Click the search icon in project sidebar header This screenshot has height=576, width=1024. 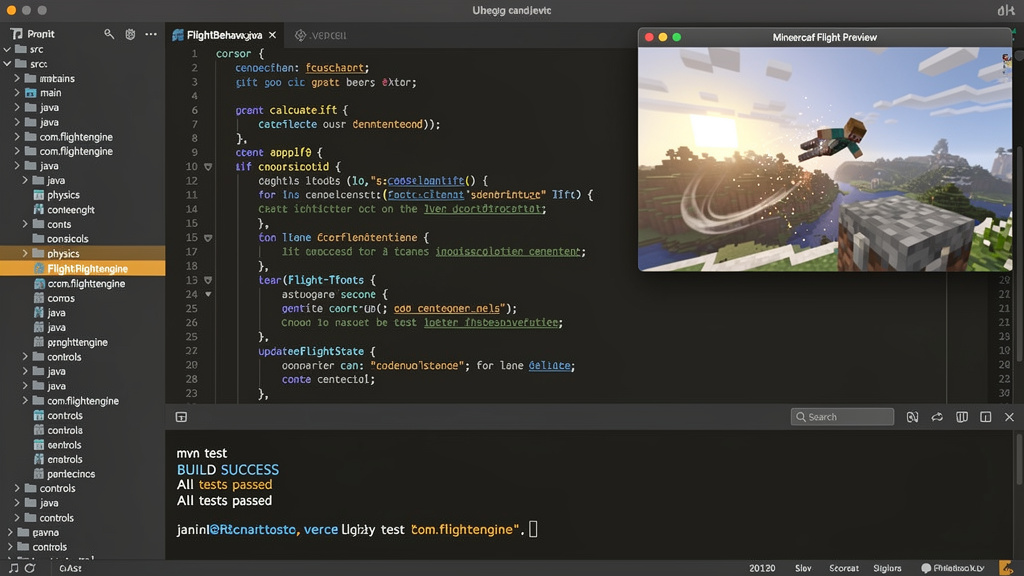[x=109, y=34]
